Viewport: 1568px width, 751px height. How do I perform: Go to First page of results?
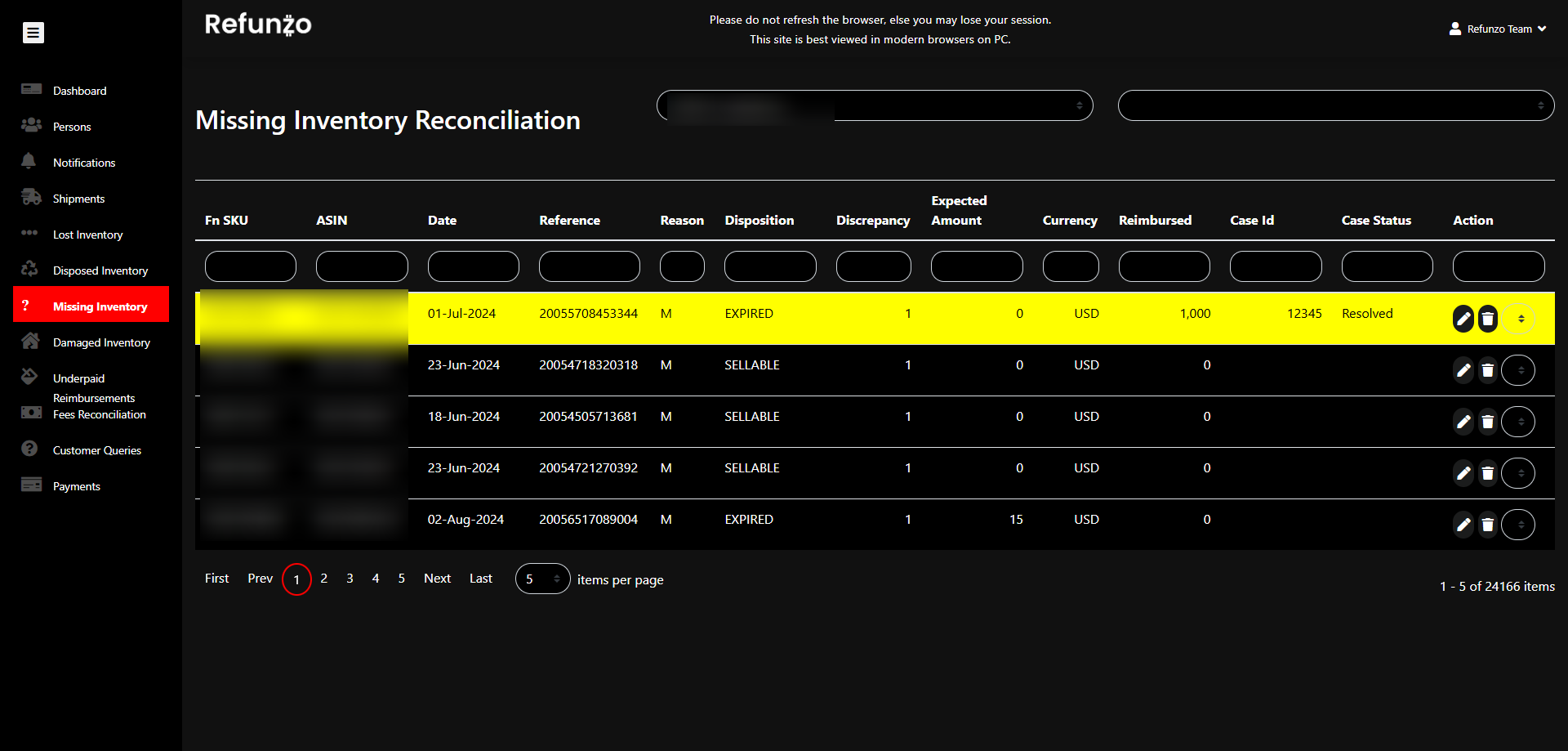pos(216,579)
